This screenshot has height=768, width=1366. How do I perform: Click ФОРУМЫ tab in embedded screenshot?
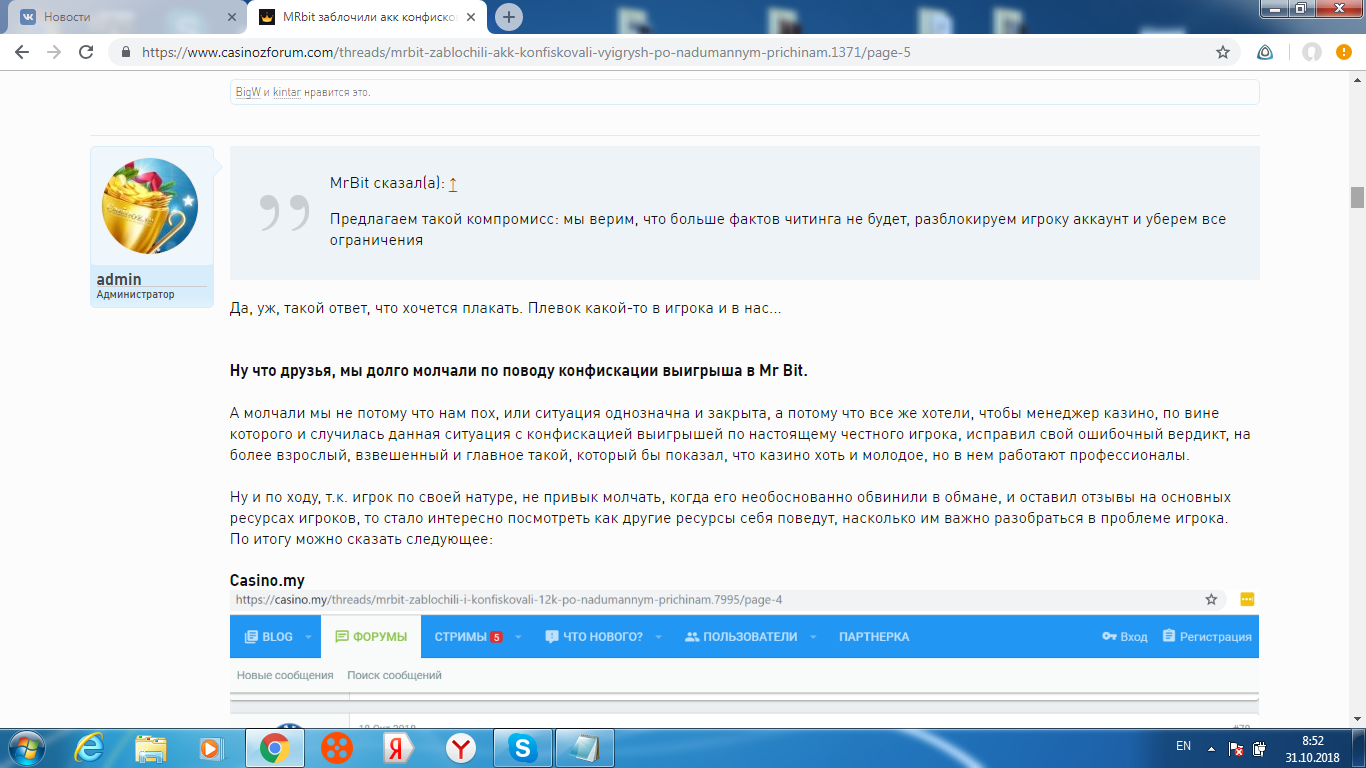(x=371, y=636)
